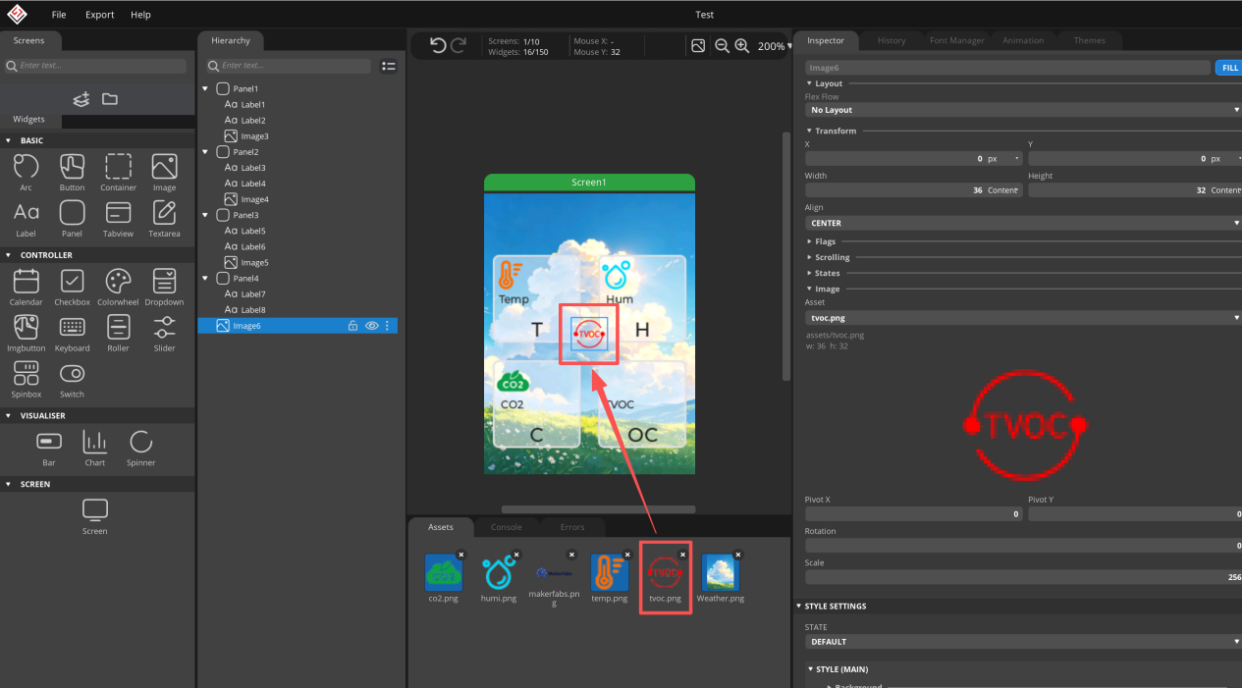Select the Label widget
This screenshot has width=1242, height=688.
pyautogui.click(x=26, y=218)
